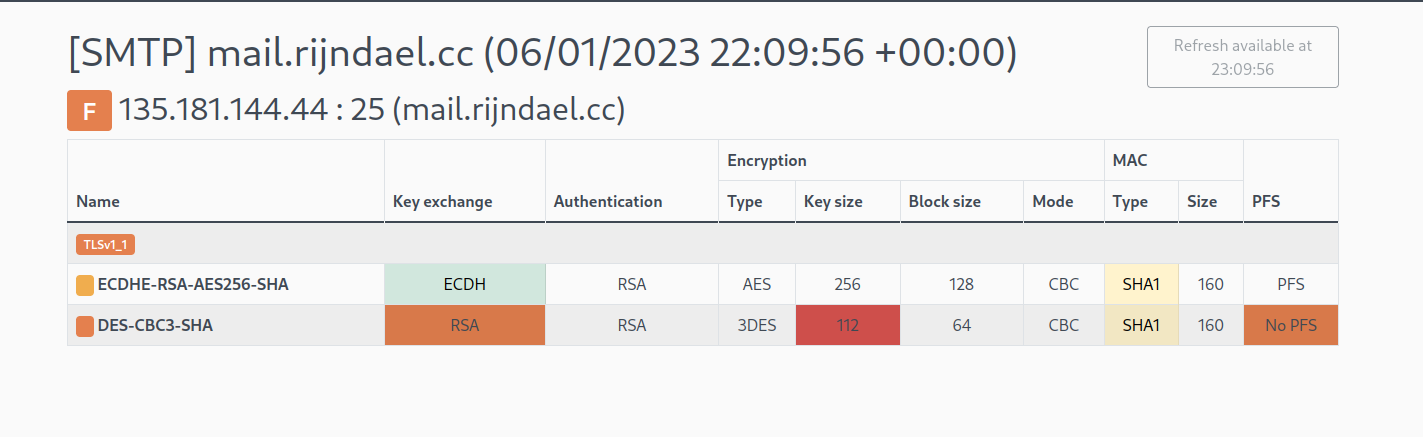Click the SMTP mail.rijndael.cc page title
Viewport: 1423px width, 437px height.
point(541,54)
